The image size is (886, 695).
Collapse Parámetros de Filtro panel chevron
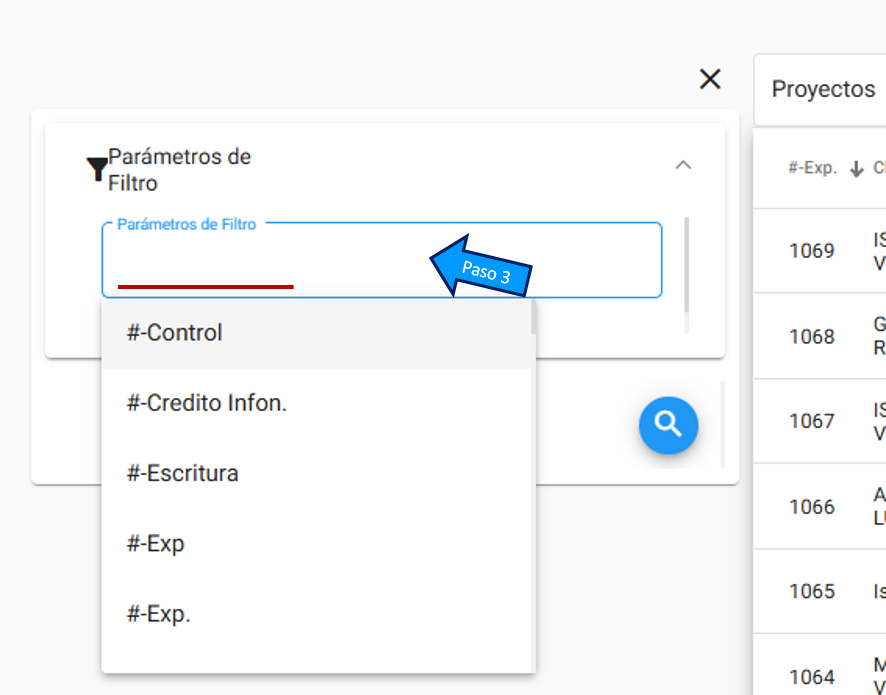(x=683, y=165)
